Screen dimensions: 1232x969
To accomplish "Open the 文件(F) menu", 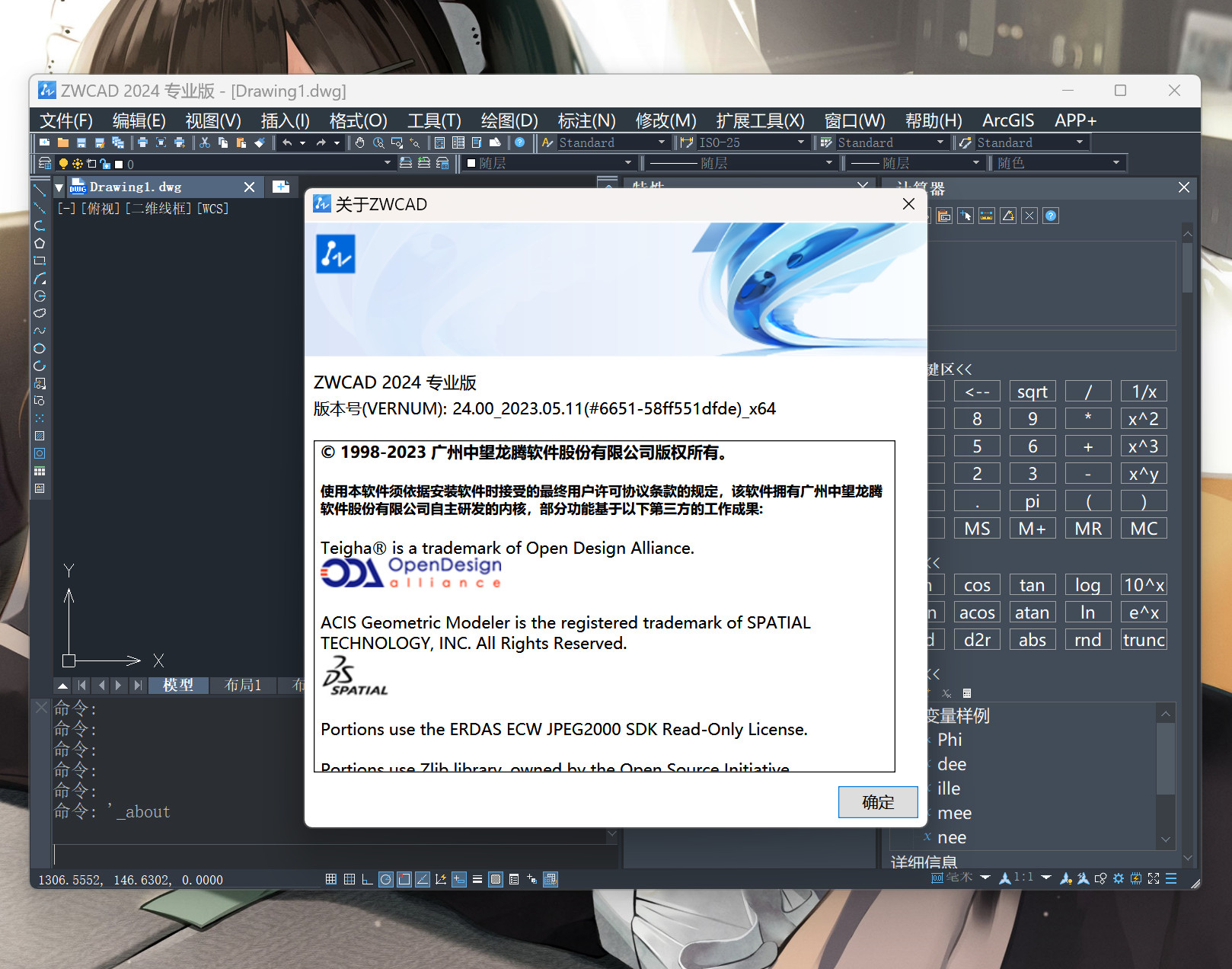I will click(x=66, y=120).
